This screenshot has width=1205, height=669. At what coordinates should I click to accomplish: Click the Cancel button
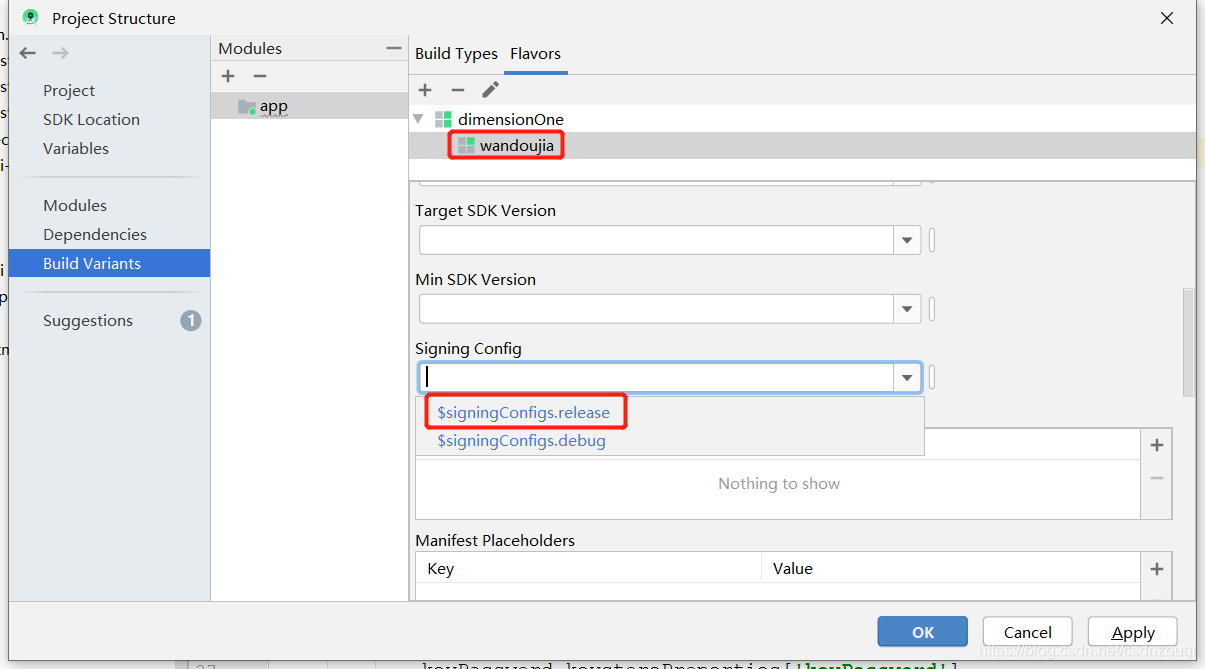pyautogui.click(x=1028, y=632)
